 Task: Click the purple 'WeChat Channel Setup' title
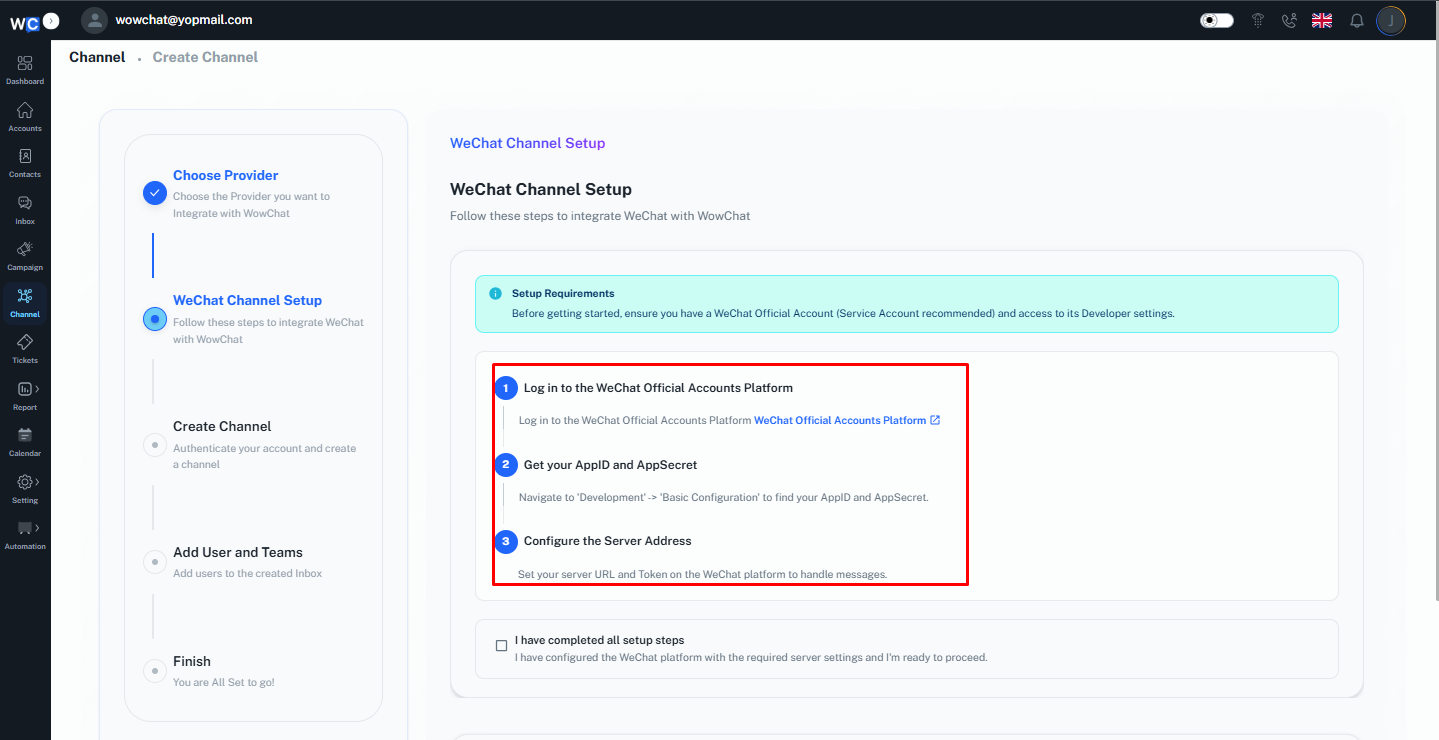(528, 143)
